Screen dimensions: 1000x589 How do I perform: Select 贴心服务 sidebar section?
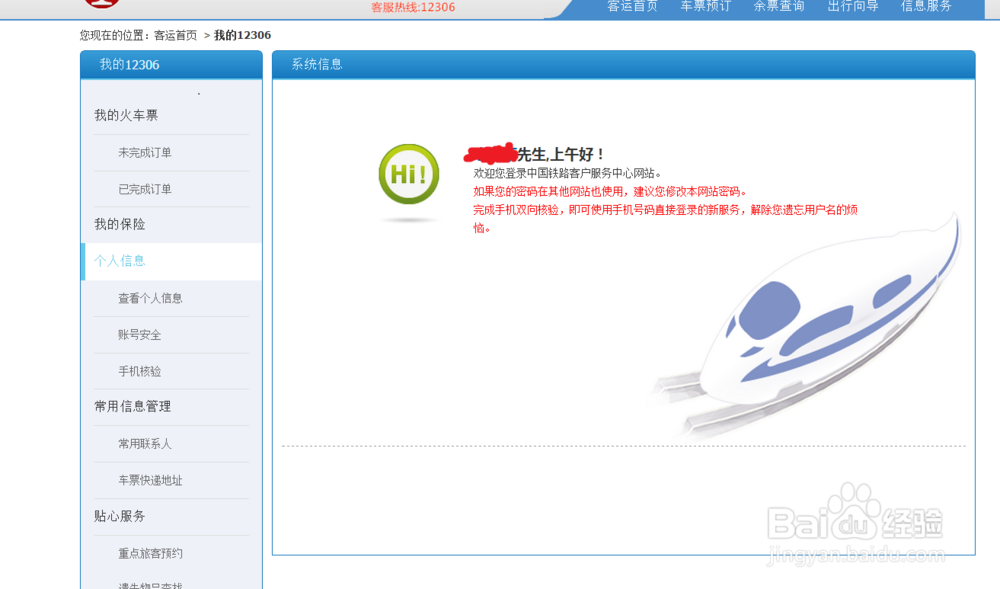point(120,516)
